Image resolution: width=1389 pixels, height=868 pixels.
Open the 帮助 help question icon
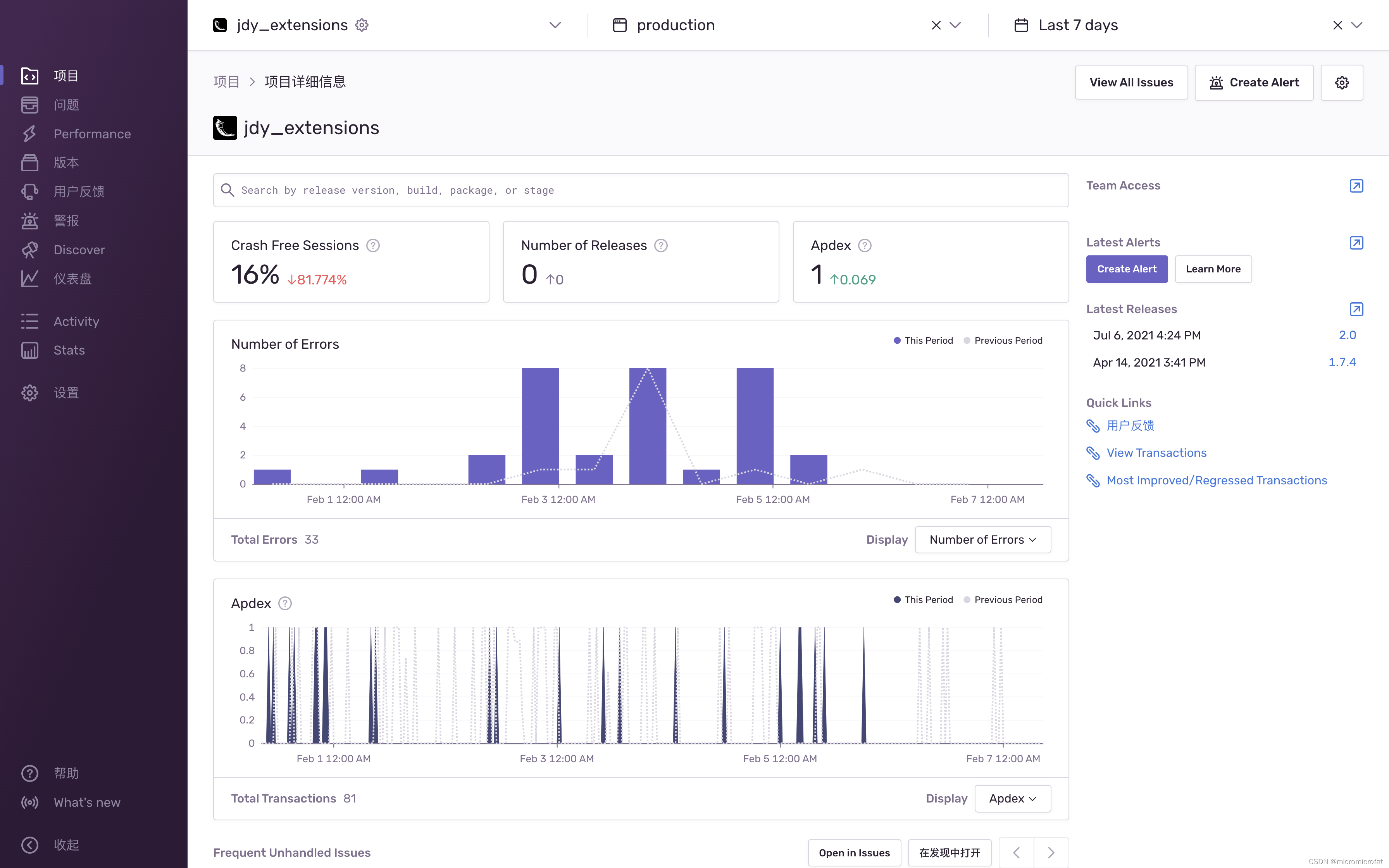[30, 773]
